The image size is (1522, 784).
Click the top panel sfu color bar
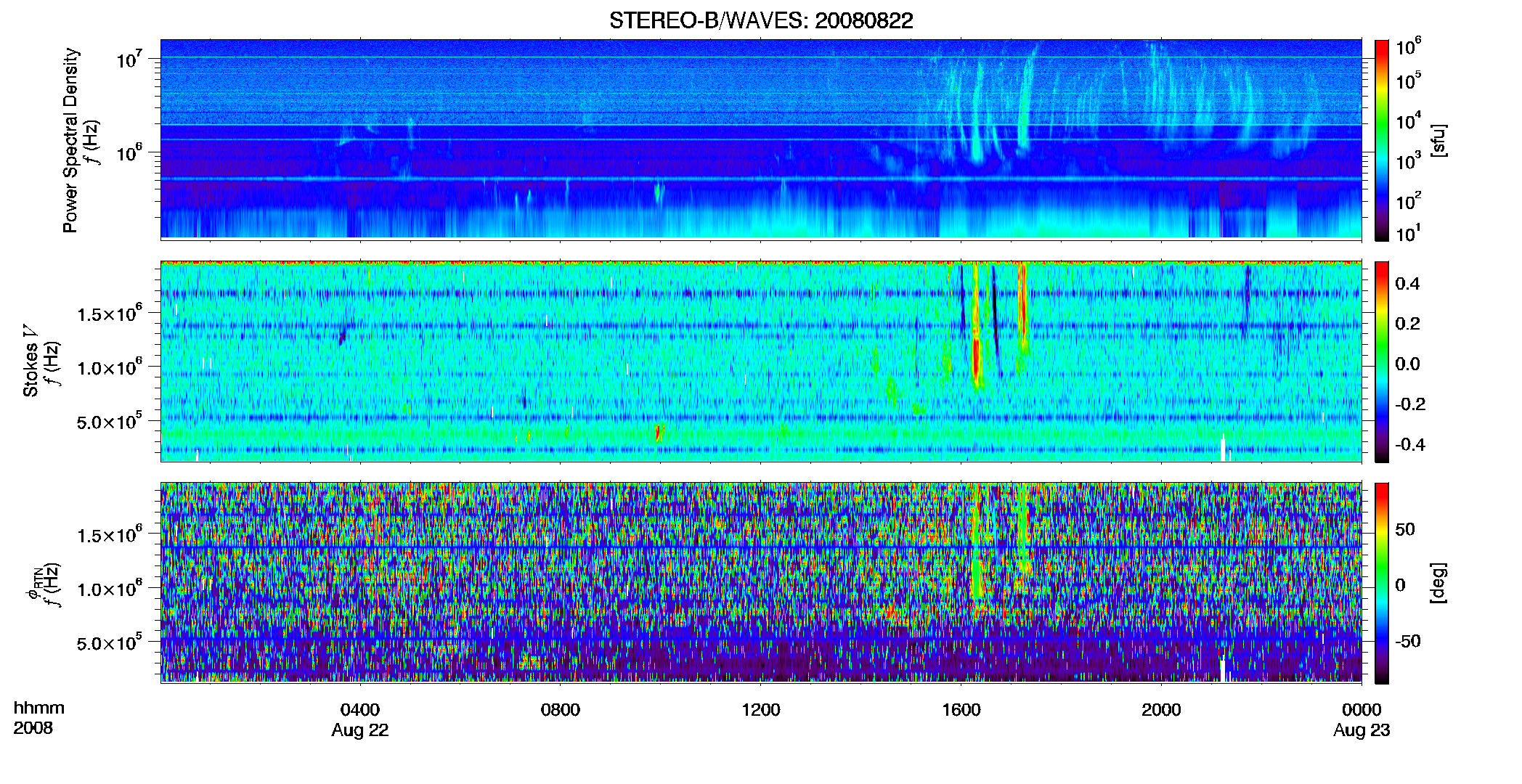(1382, 140)
